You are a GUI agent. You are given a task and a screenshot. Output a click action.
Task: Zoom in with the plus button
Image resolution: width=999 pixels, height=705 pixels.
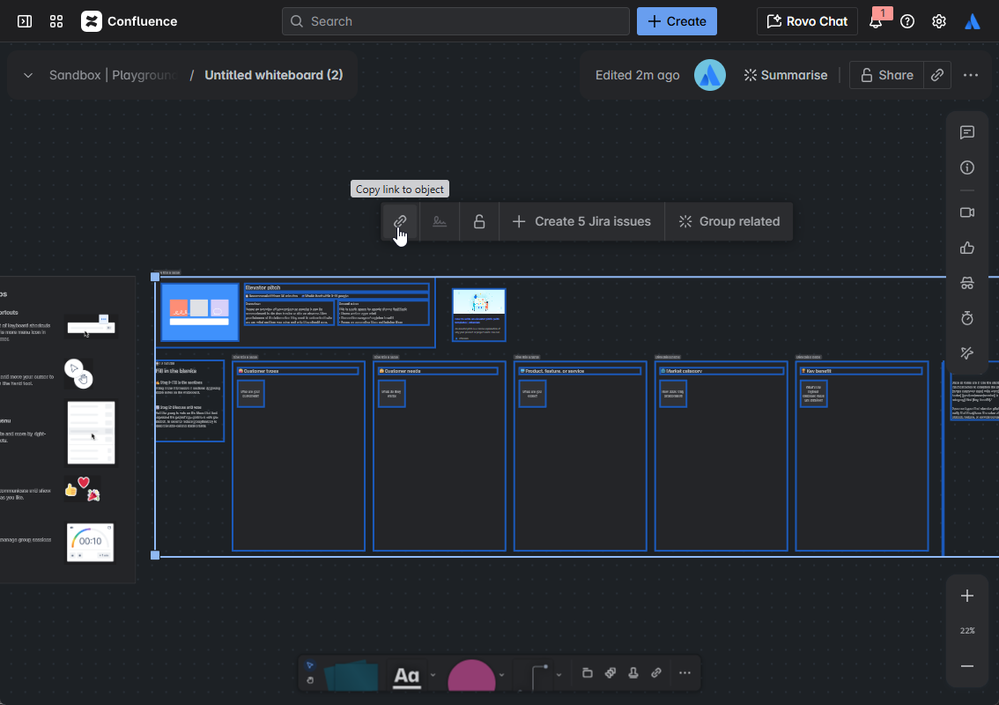[967, 595]
